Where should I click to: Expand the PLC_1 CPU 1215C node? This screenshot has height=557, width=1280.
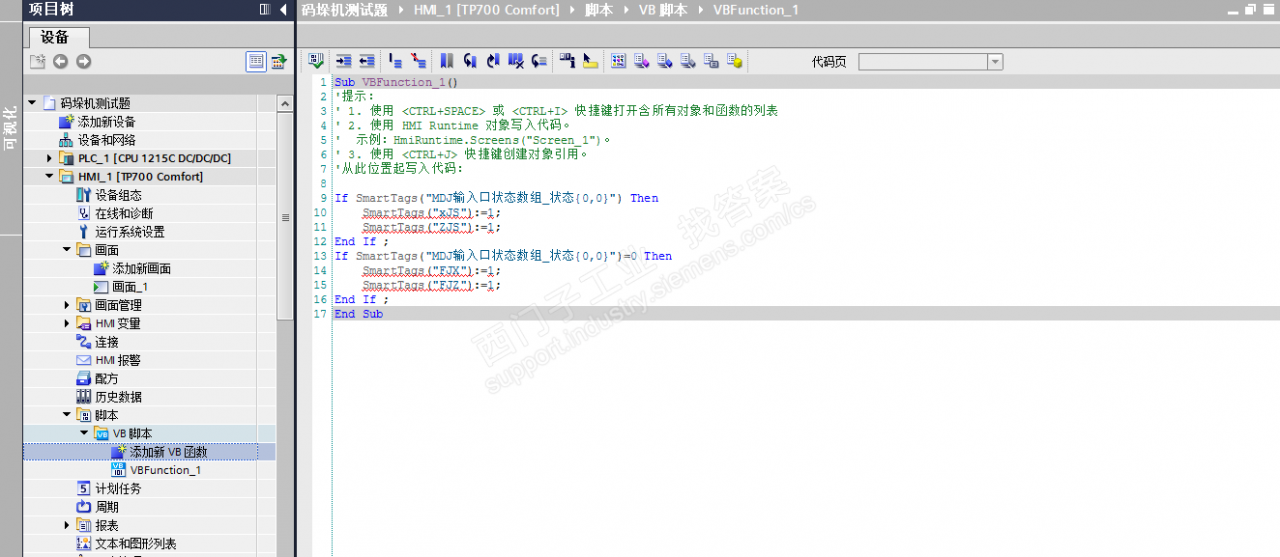pos(50,158)
